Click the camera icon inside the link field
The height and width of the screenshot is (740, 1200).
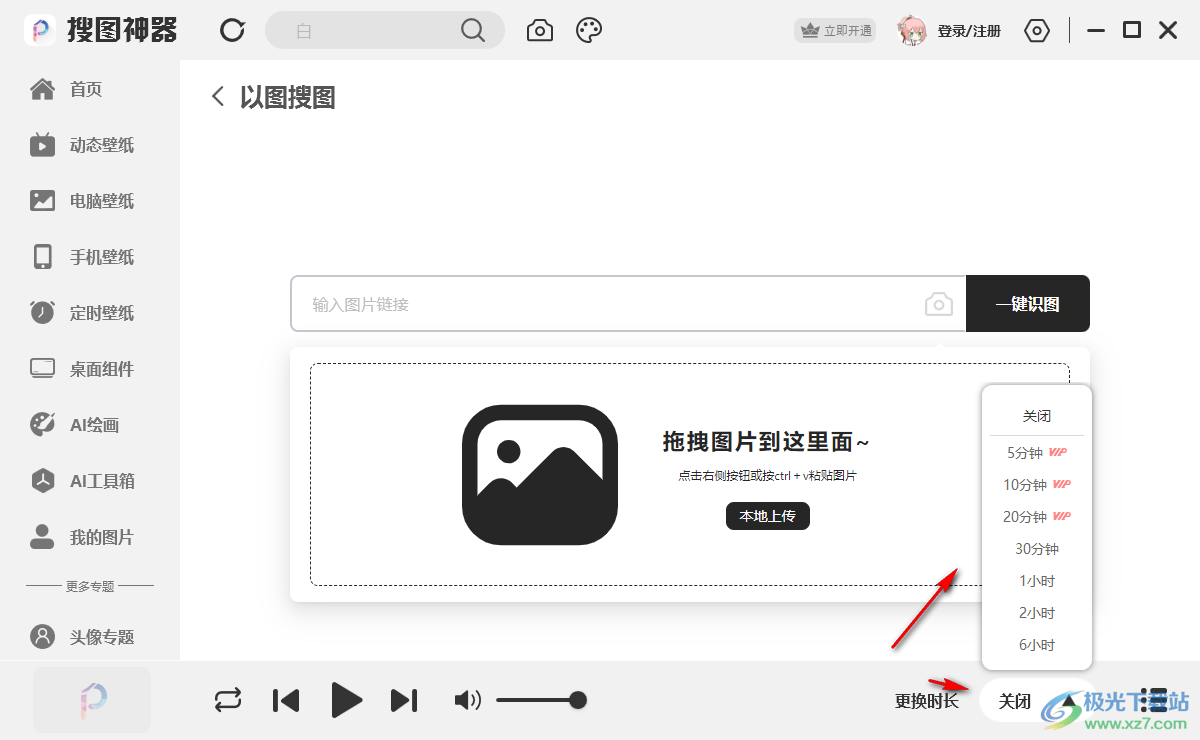[939, 304]
